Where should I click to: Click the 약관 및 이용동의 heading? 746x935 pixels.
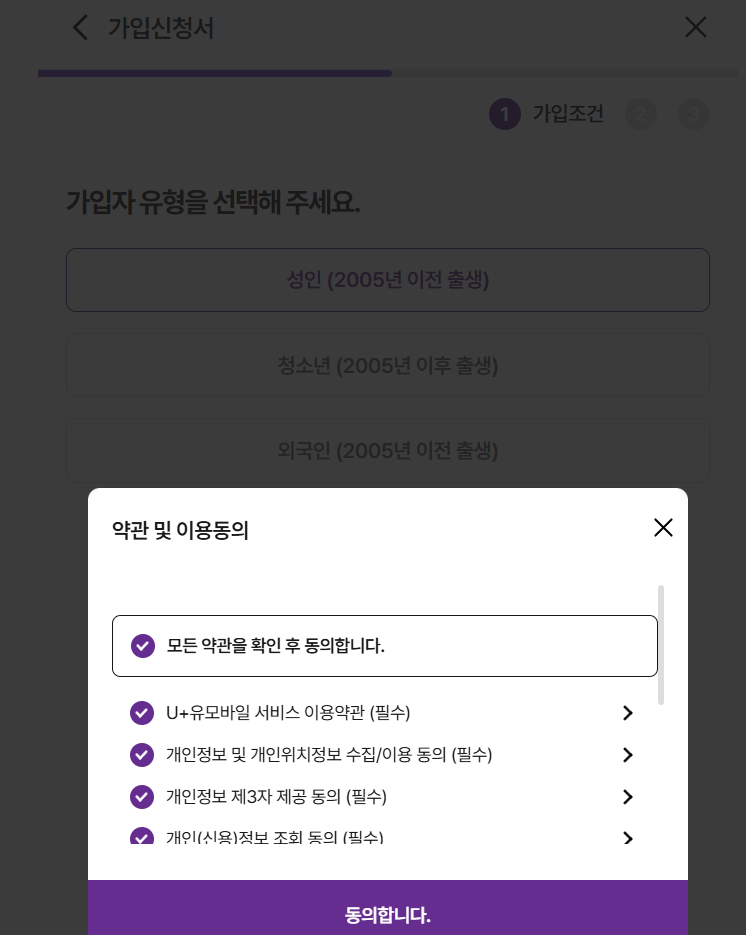180,530
